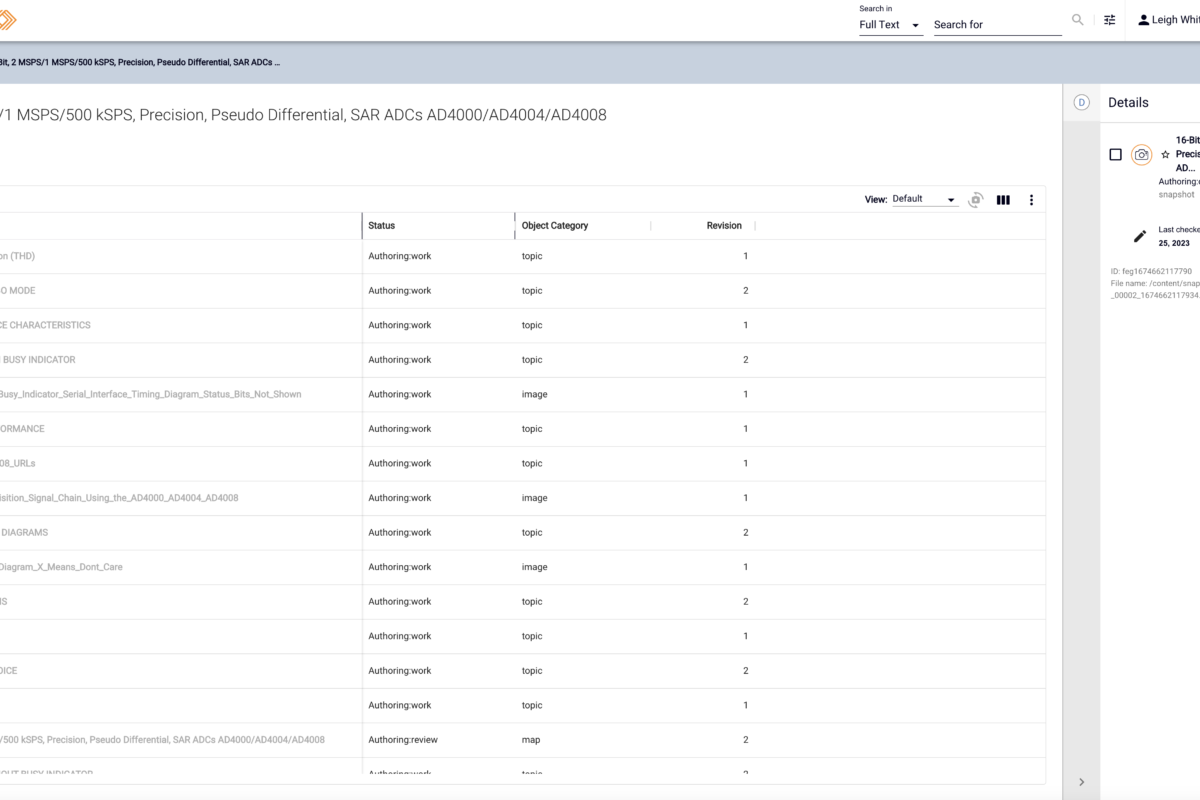Tick the checkbox in the Details panel
Image resolution: width=1200 pixels, height=800 pixels.
pos(1116,155)
